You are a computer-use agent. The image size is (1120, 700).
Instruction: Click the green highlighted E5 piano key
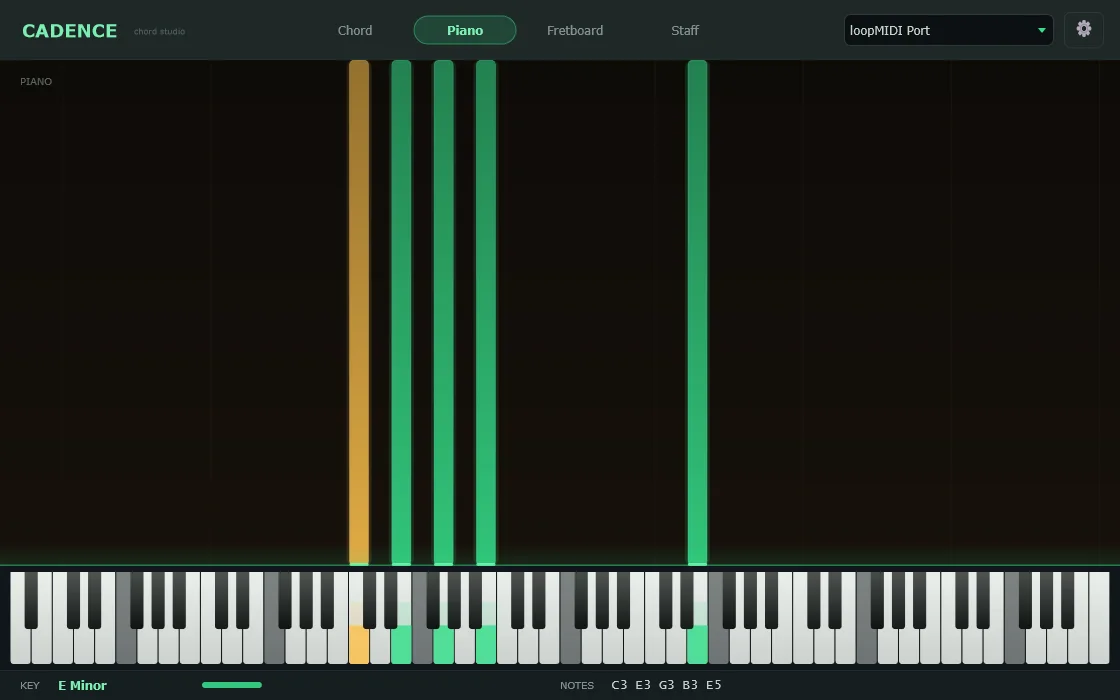click(x=697, y=644)
